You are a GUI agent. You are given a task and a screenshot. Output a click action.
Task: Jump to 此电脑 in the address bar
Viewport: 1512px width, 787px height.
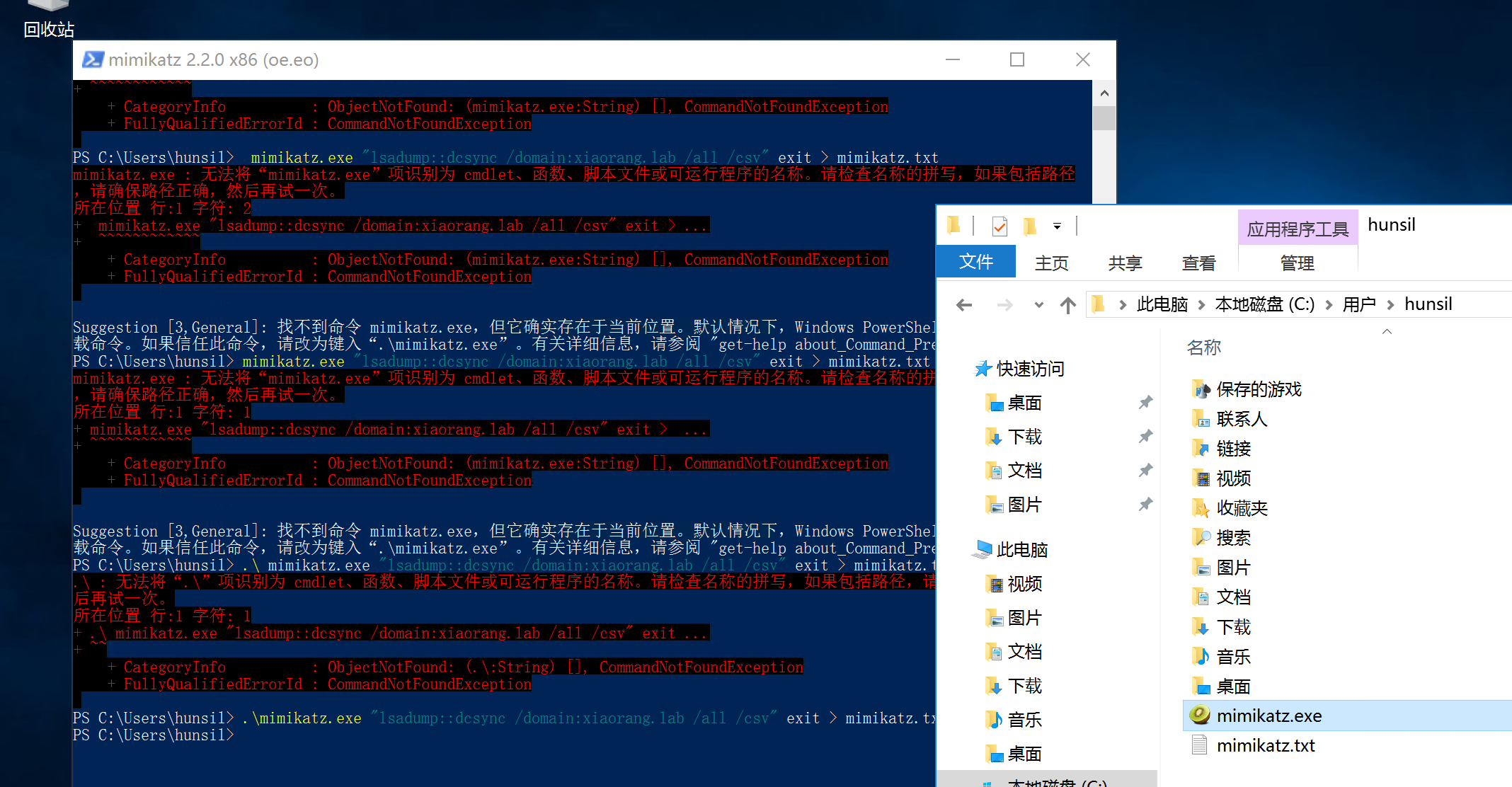[1162, 304]
